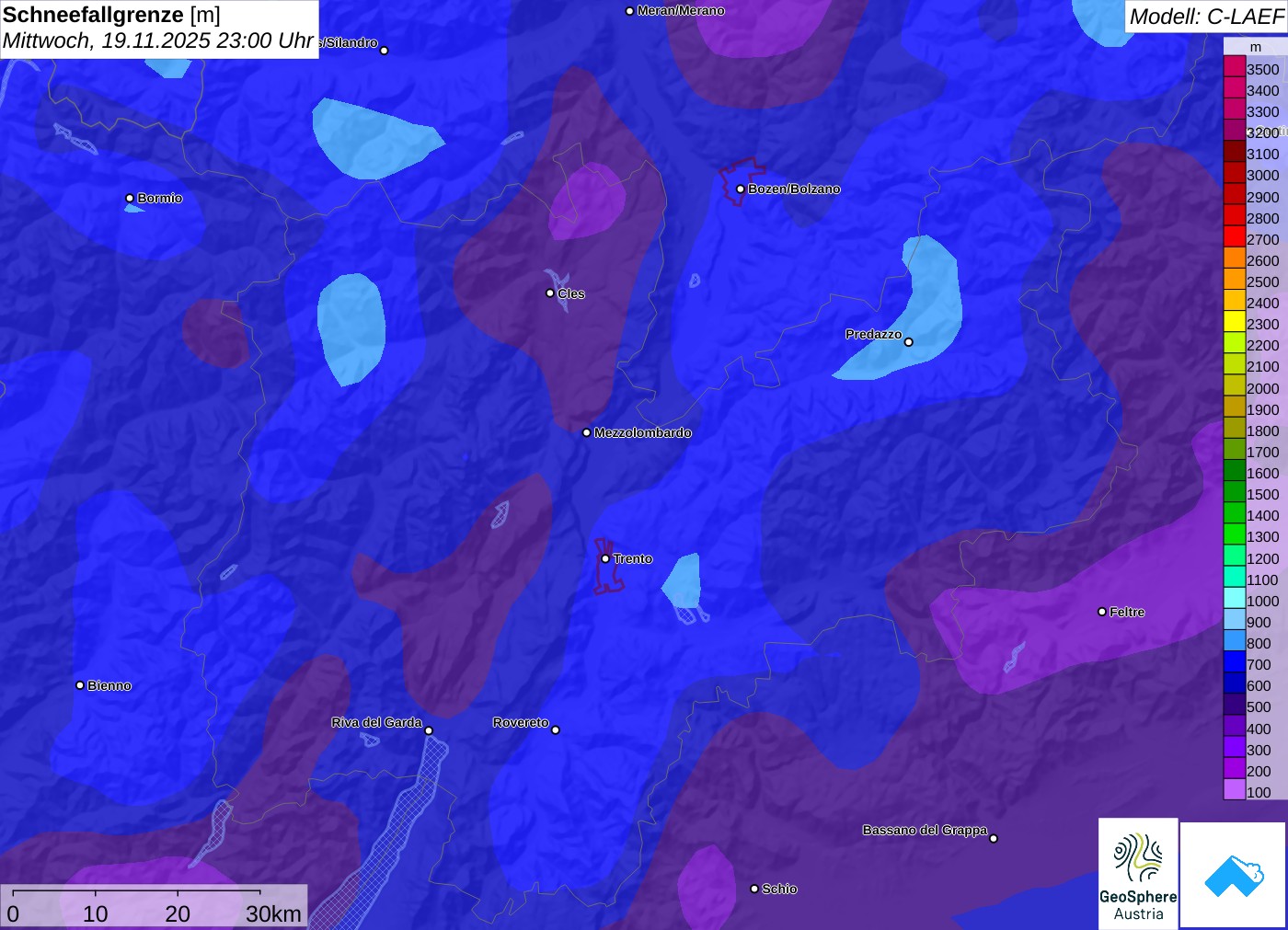Click the 2000 legend value
The width and height of the screenshot is (1288, 930).
[1263, 388]
